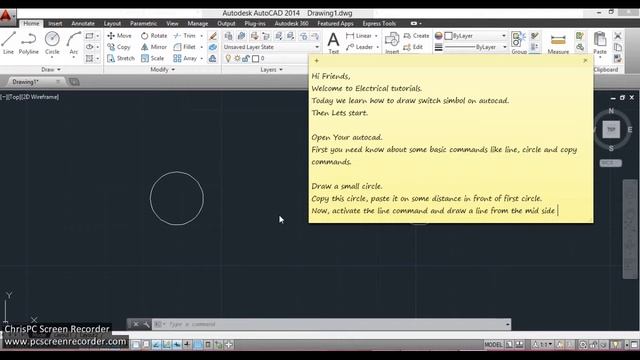
Task: Select the Polyline tool
Action: (x=29, y=43)
